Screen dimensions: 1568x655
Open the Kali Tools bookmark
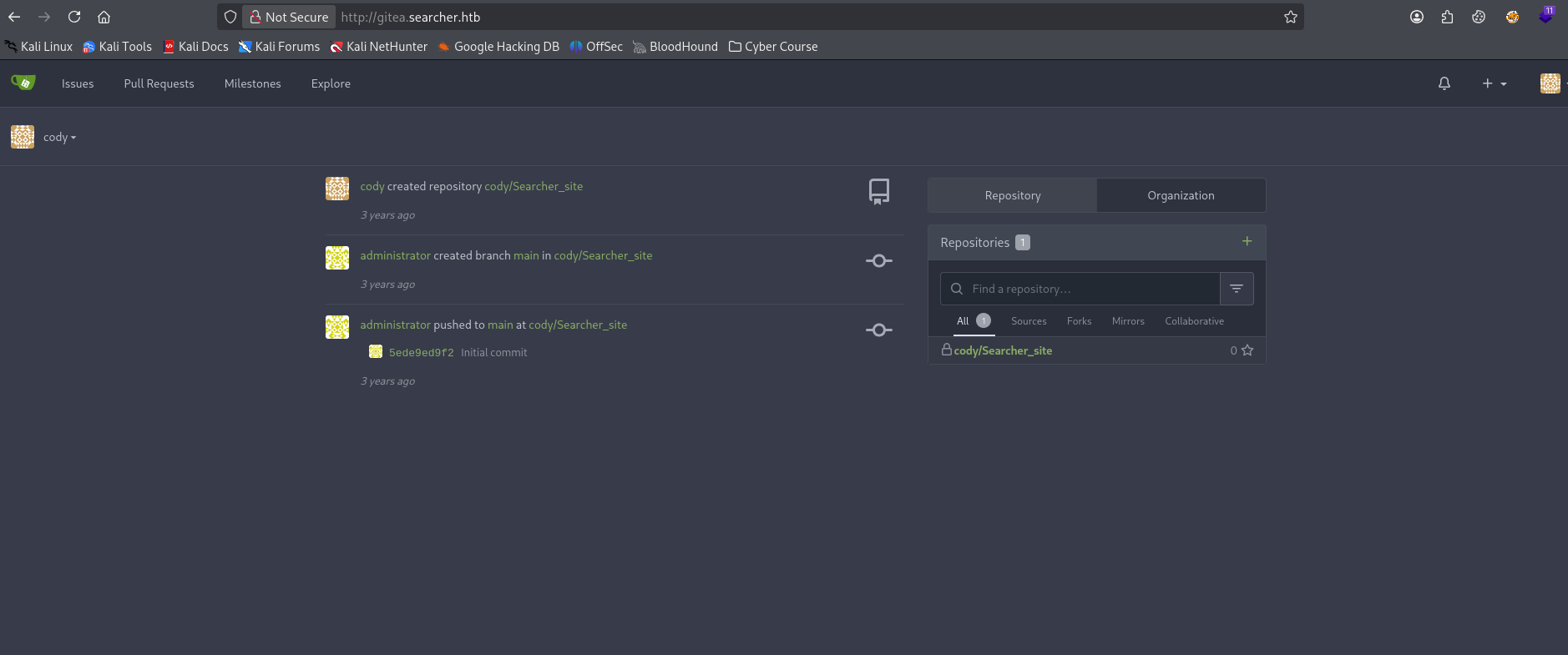117,47
